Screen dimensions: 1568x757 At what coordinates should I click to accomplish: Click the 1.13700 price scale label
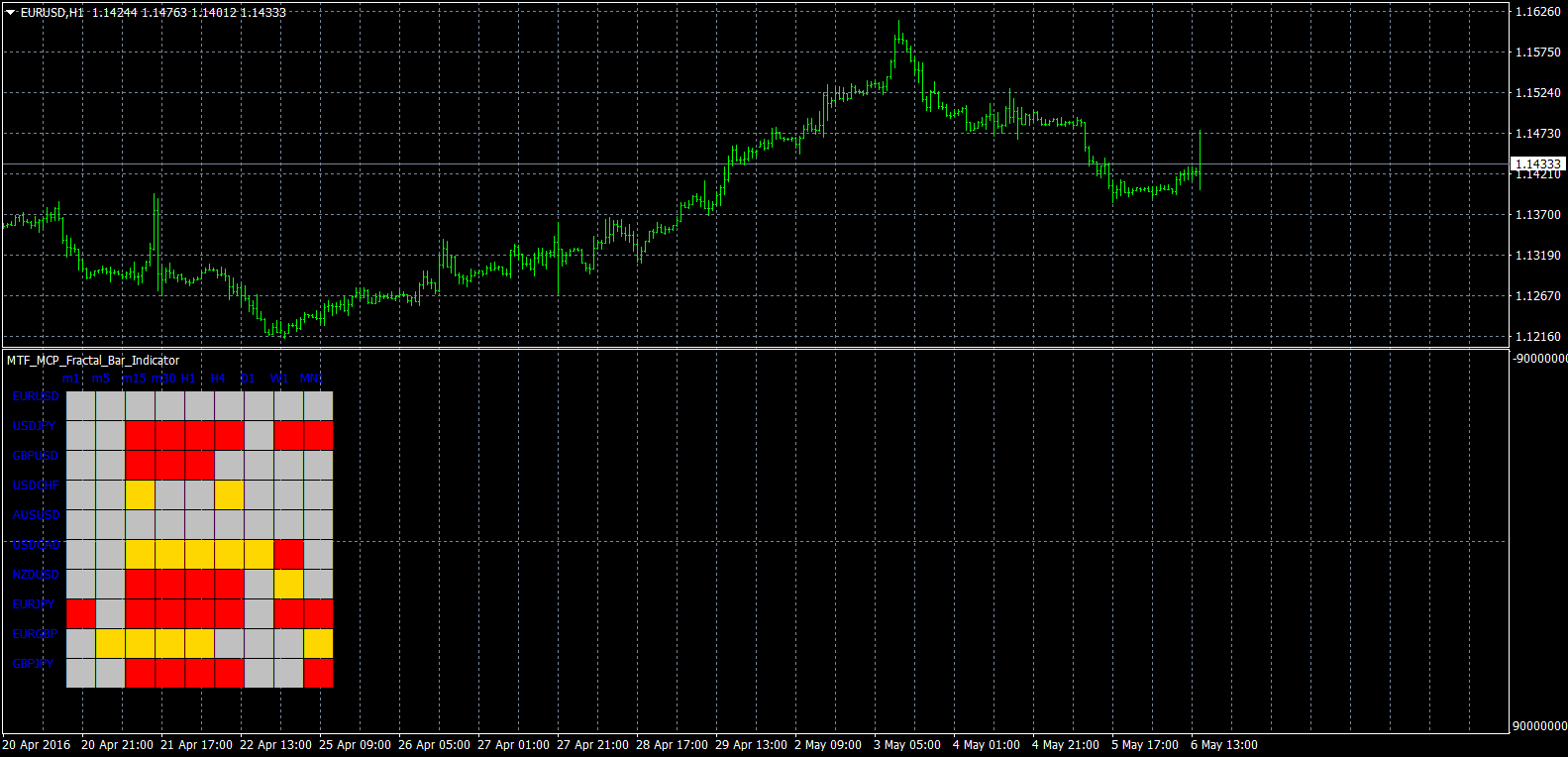[x=1538, y=215]
